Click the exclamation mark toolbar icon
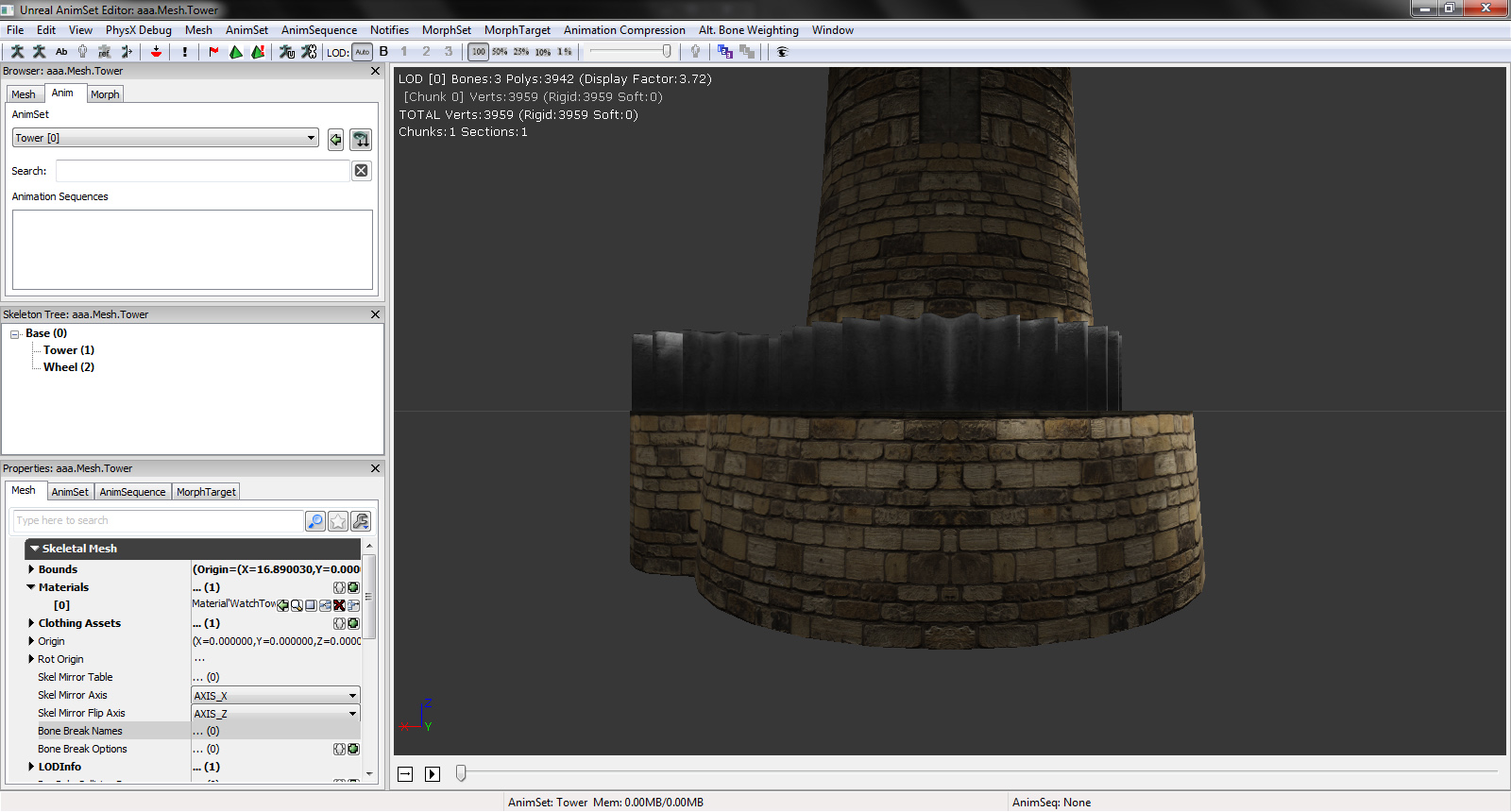The height and width of the screenshot is (812, 1511). click(185, 52)
